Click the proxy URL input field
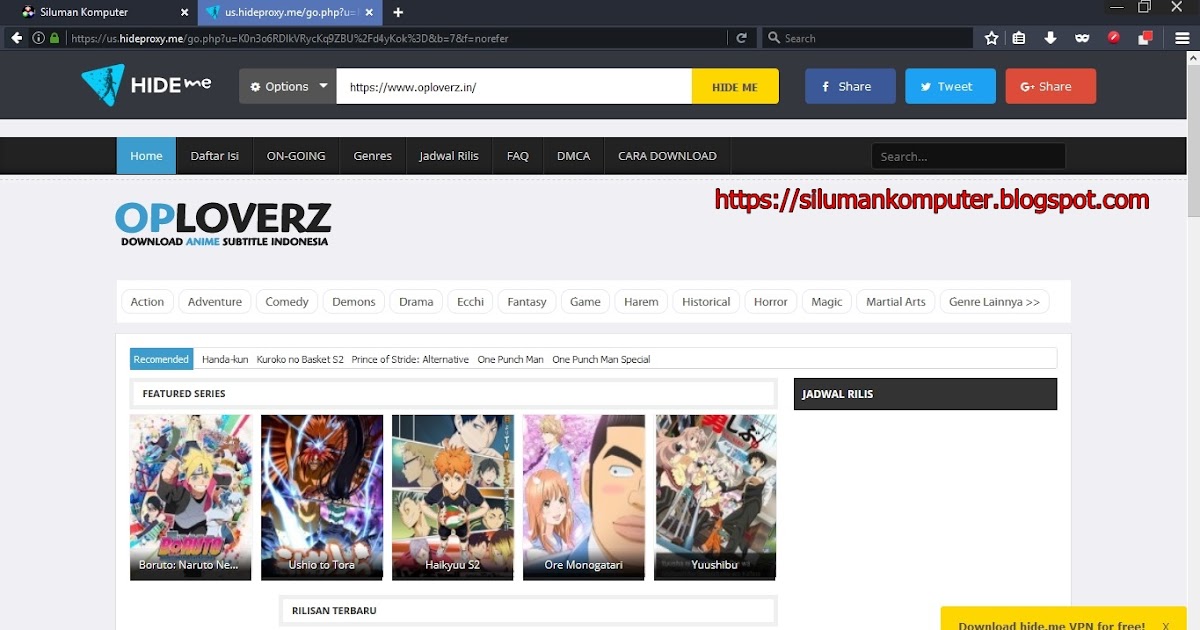Screen dimensions: 1200x630 tap(514, 86)
